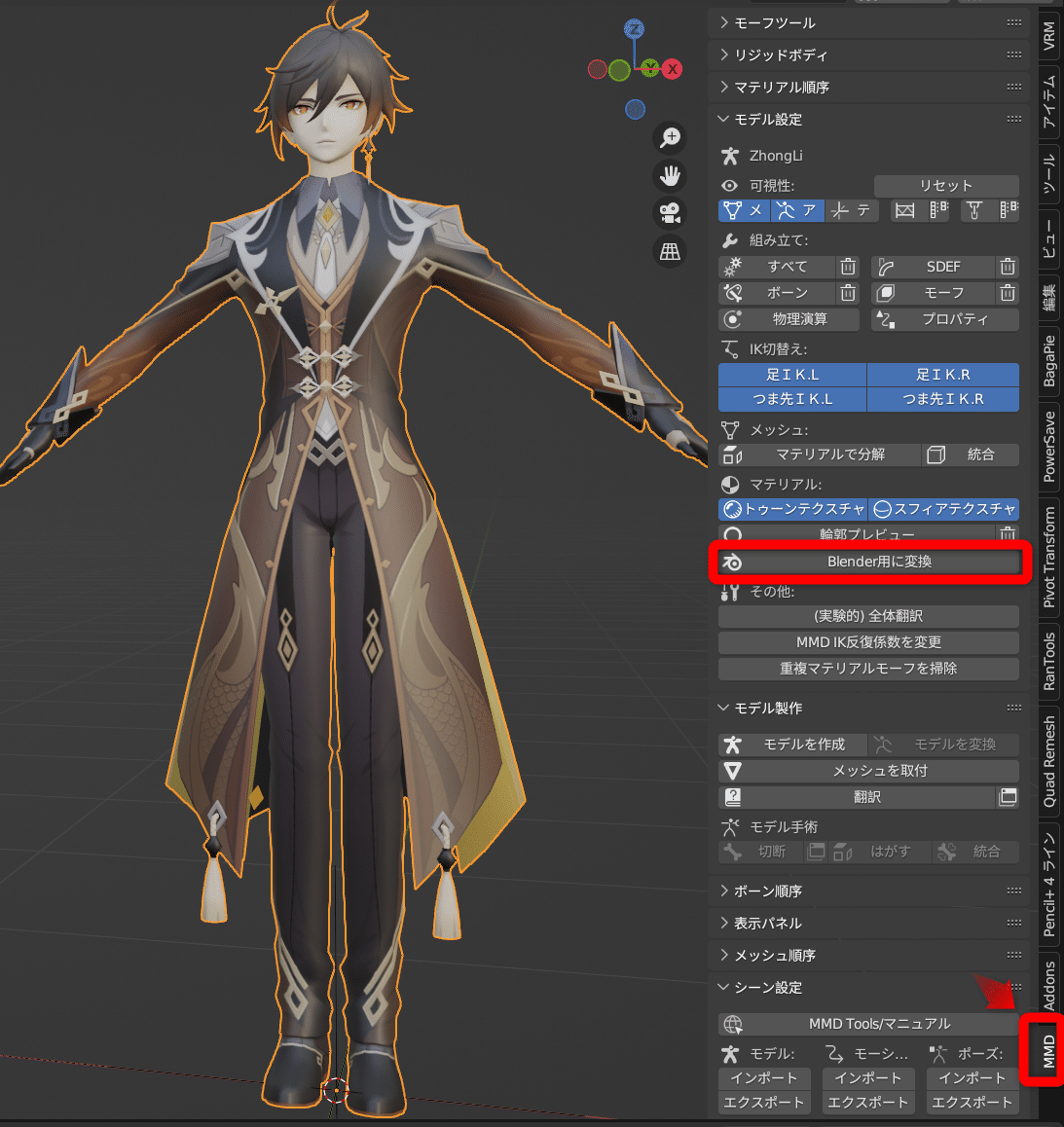Toggle the camera view icon
The image size is (1064, 1127).
pyautogui.click(x=670, y=213)
